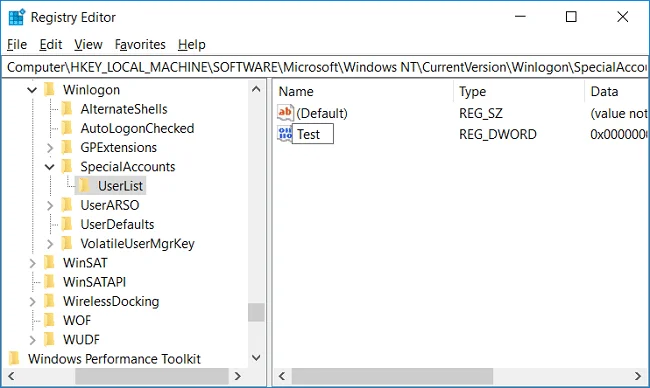
Task: Expand the VolatileUserMgrKey key
Action: [50, 244]
